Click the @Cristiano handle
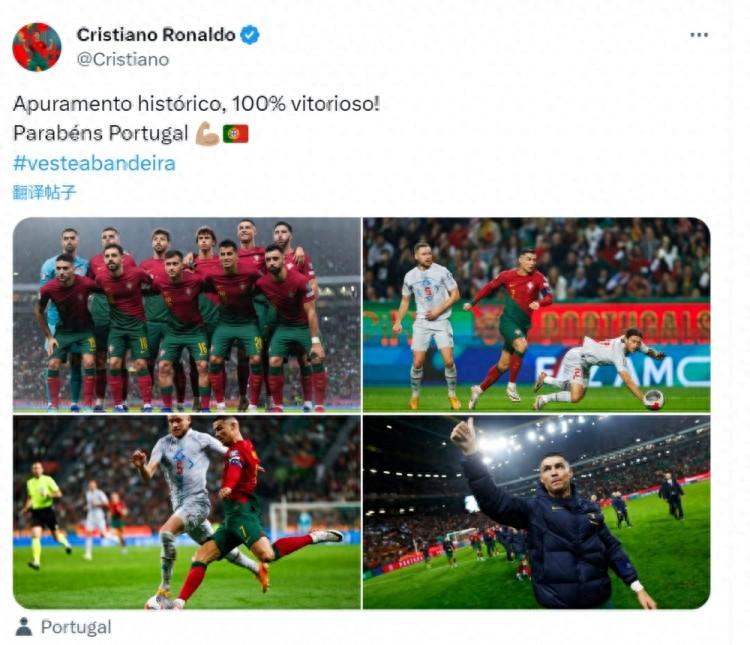 click(x=123, y=60)
